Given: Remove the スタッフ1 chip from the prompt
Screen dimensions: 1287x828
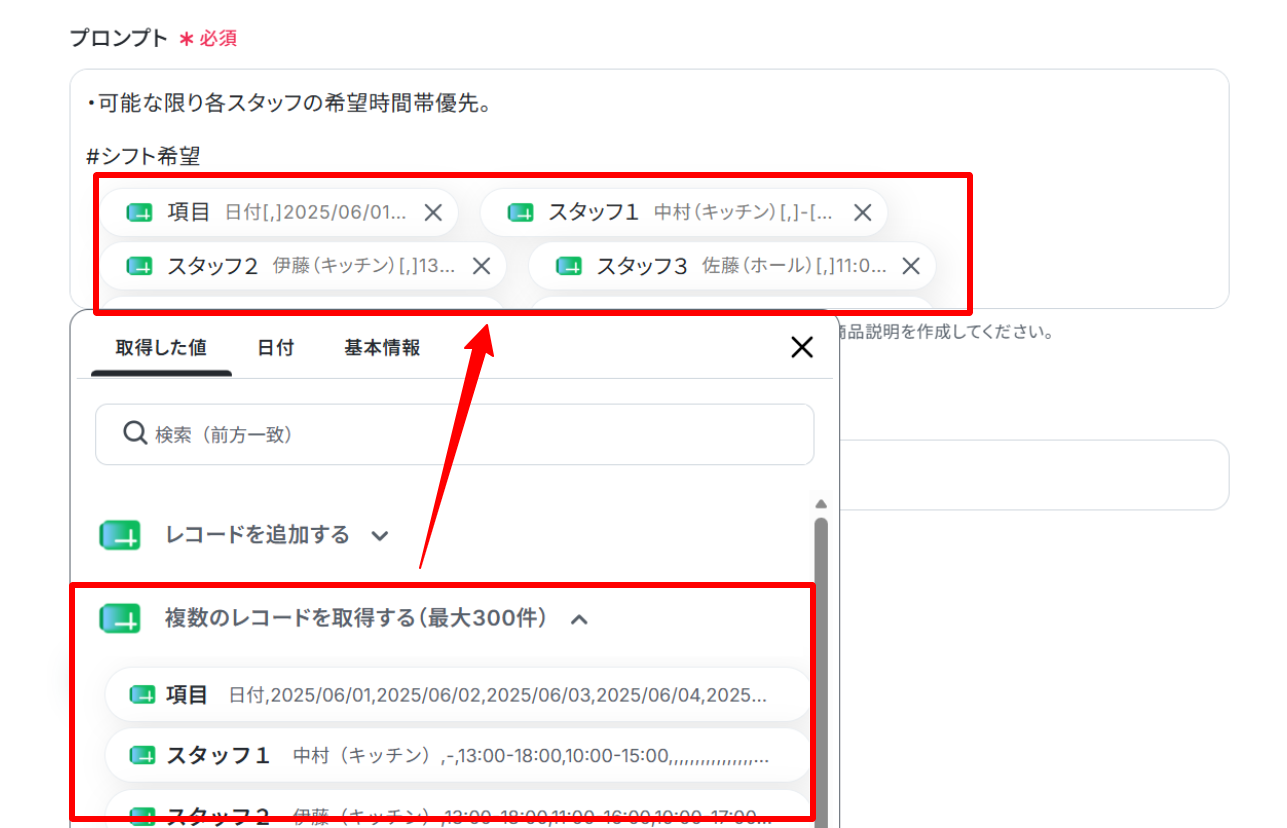Looking at the screenshot, I should pyautogui.click(x=863, y=212).
